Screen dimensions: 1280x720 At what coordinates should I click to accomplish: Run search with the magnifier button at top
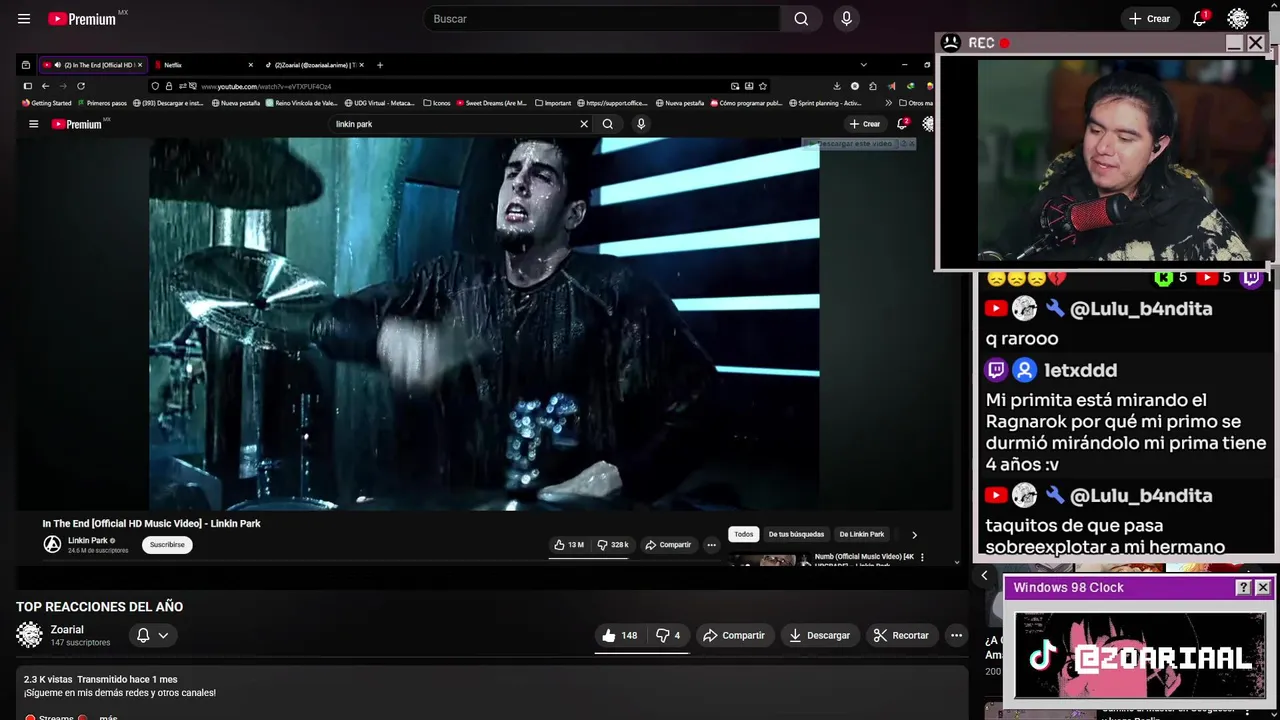[x=801, y=19]
